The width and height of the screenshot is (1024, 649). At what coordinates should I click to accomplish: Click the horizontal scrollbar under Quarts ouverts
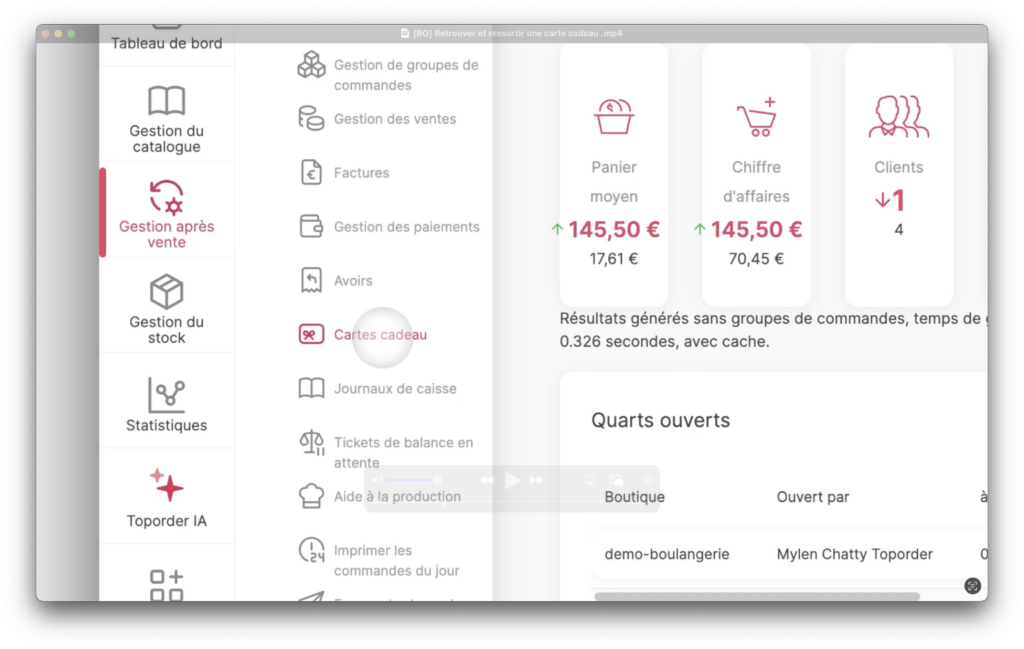pos(757,597)
